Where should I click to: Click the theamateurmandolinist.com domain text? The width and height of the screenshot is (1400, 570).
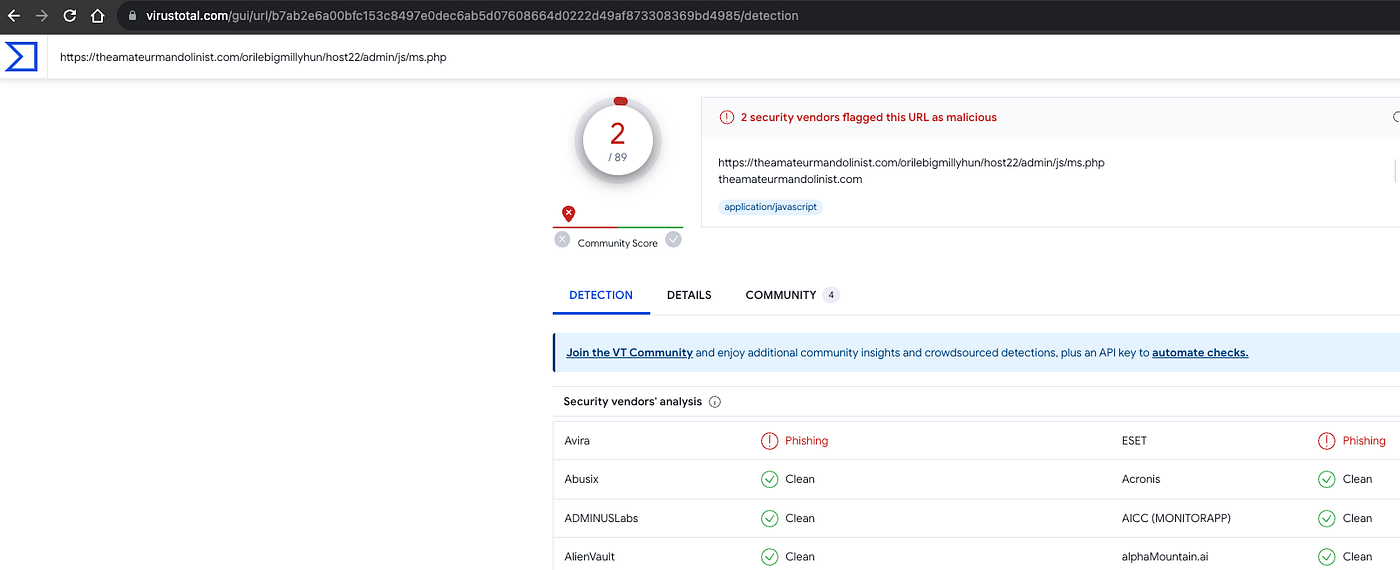coord(790,179)
